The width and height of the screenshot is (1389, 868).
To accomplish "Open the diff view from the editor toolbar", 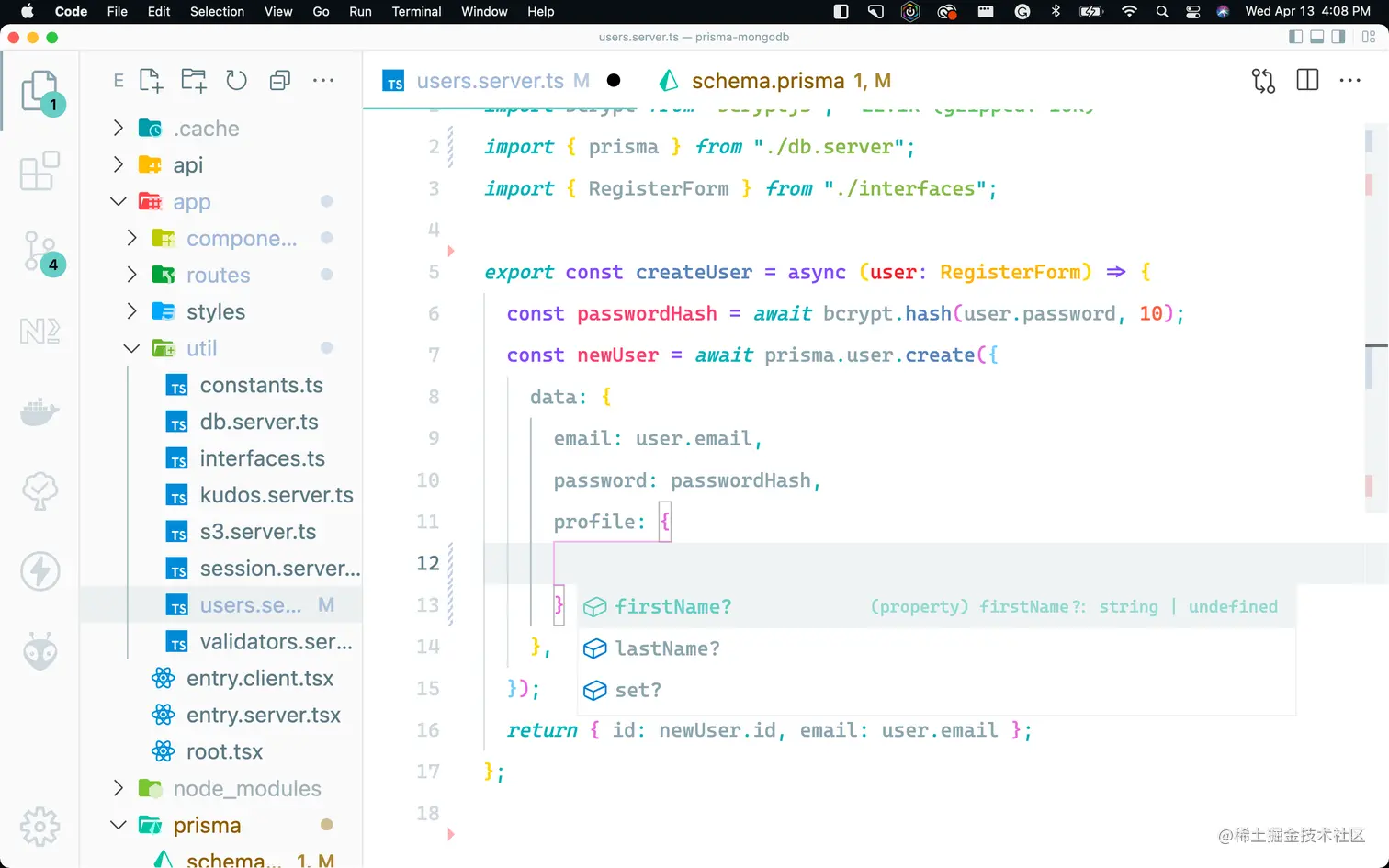I will [x=1262, y=81].
